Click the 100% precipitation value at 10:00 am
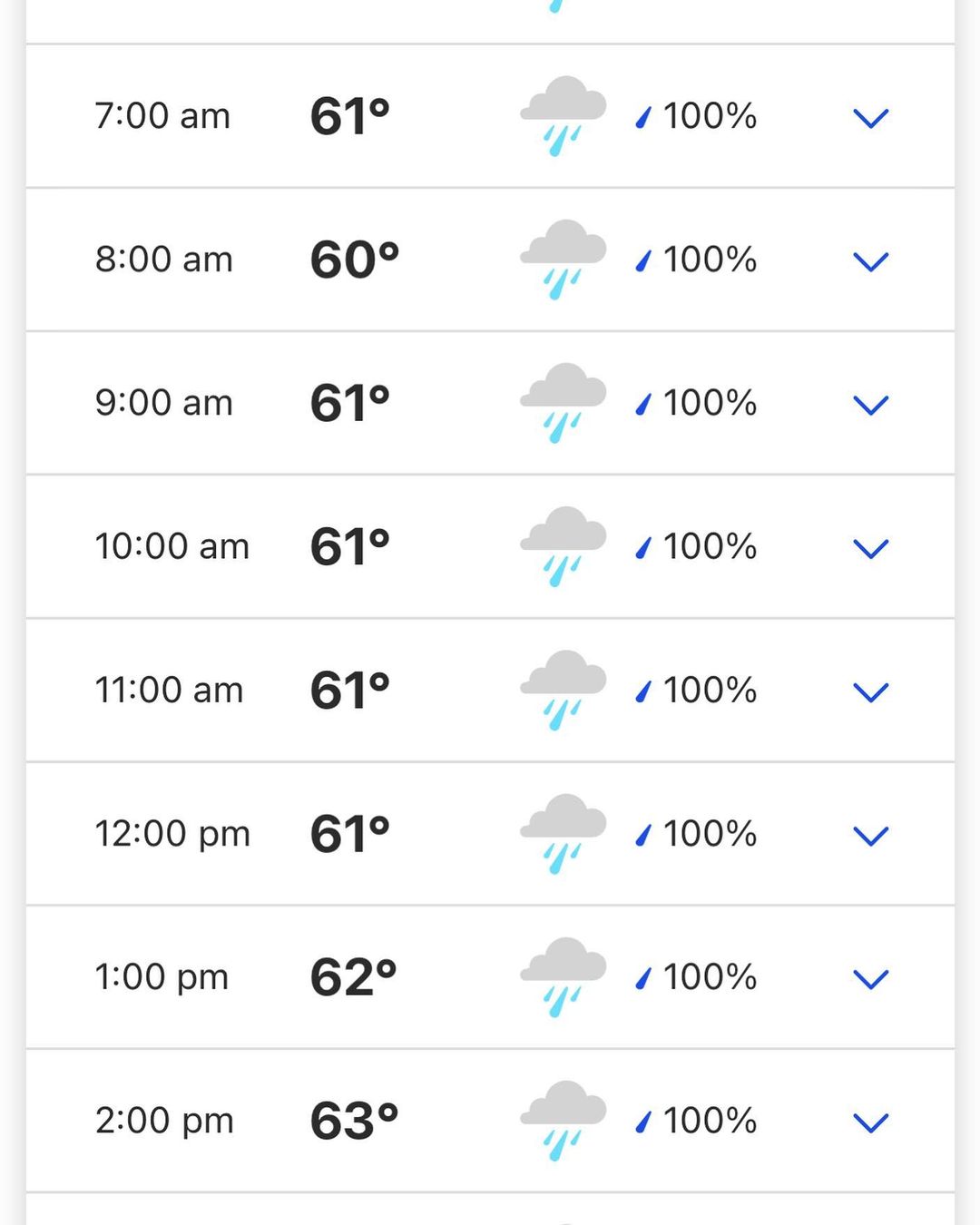The width and height of the screenshot is (980, 1225). click(x=710, y=546)
